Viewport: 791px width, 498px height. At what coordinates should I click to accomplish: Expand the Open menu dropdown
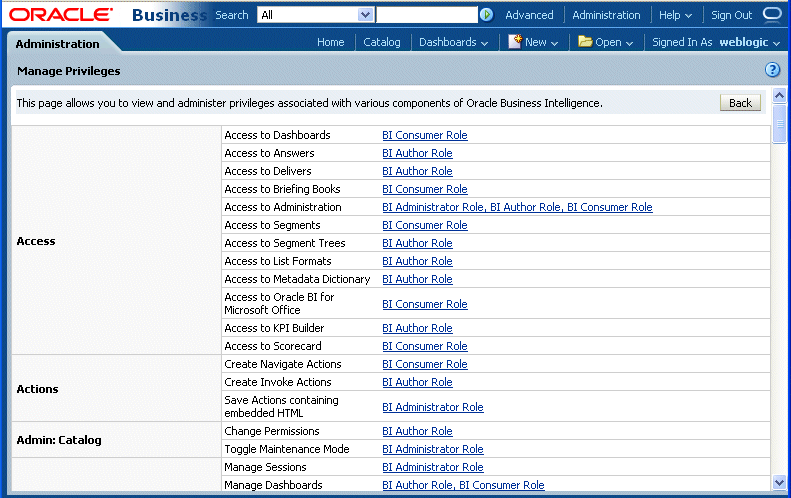[x=614, y=42]
